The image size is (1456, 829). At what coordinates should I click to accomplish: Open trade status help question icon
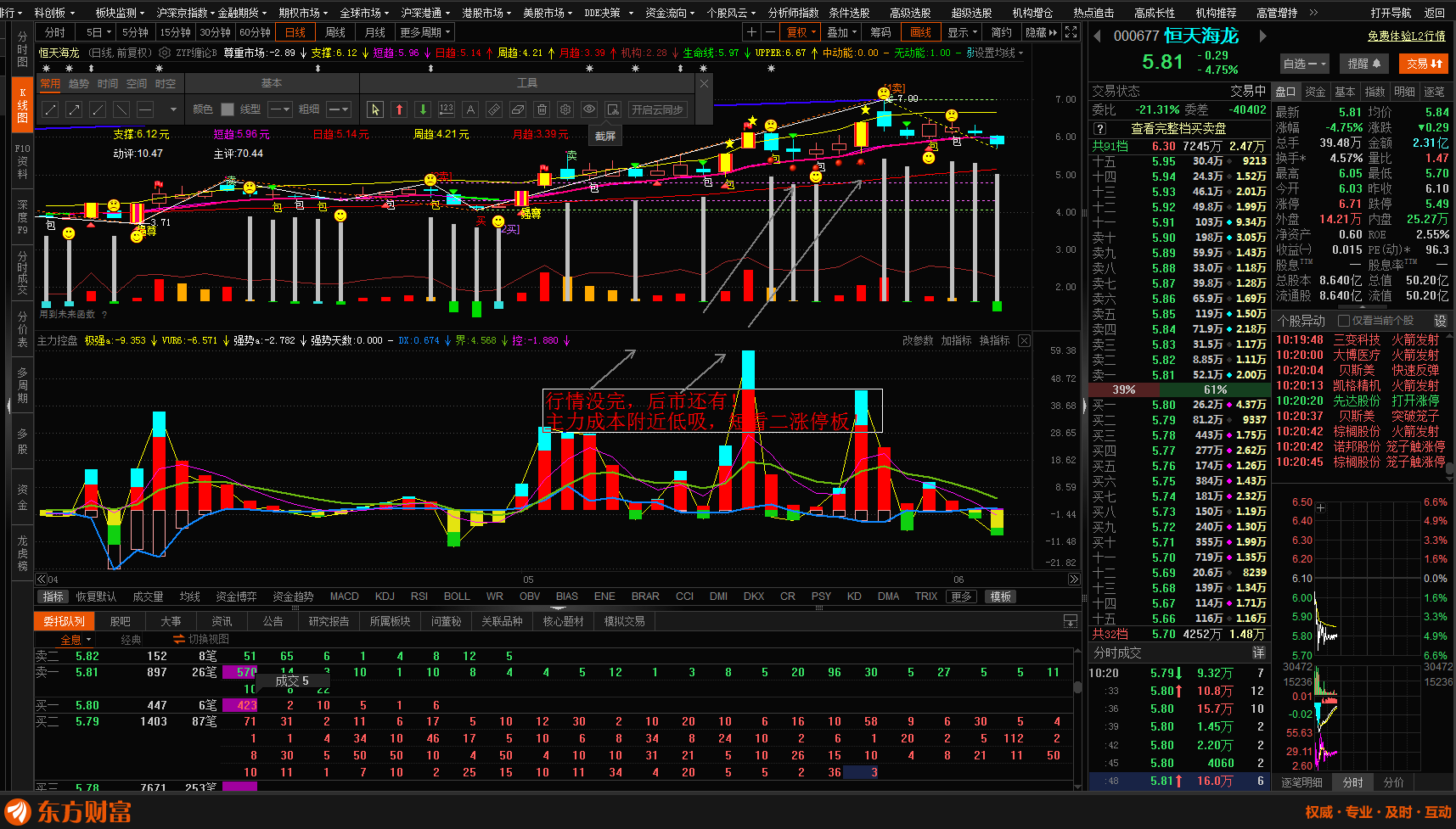tap(1100, 128)
